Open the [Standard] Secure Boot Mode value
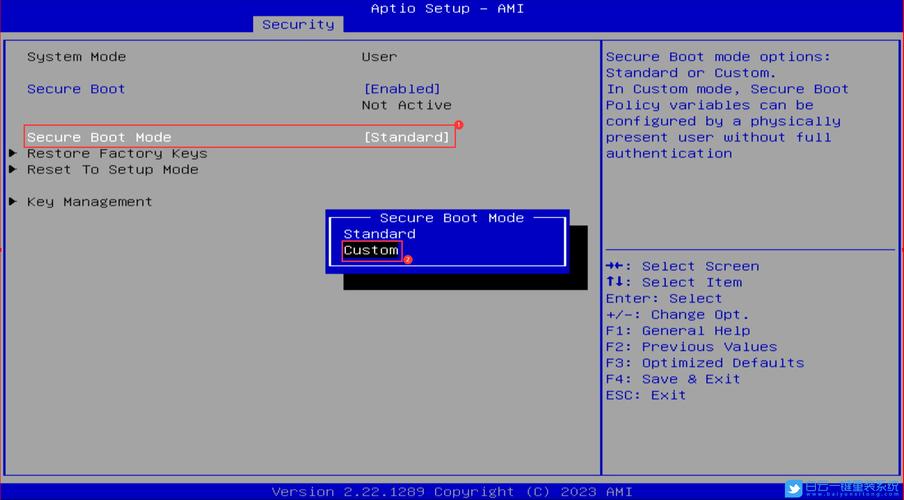Image resolution: width=904 pixels, height=500 pixels. click(x=406, y=137)
